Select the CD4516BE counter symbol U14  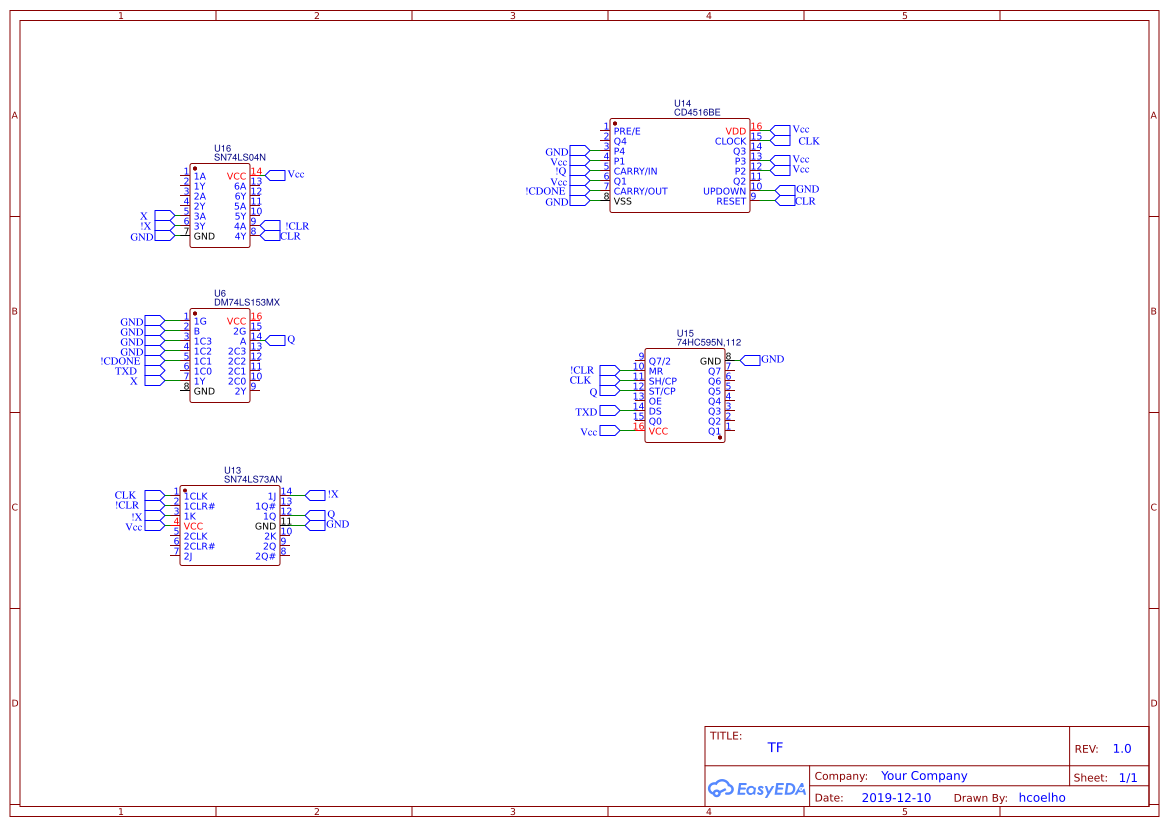point(679,165)
